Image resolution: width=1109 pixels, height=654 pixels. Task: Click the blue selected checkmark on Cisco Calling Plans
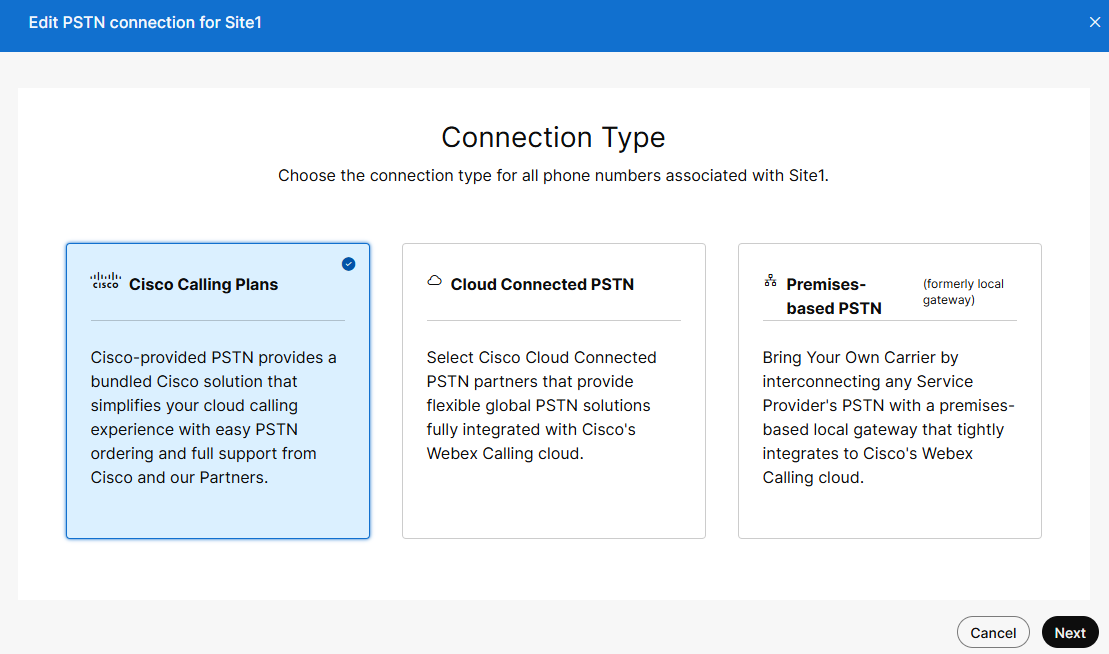coord(349,264)
